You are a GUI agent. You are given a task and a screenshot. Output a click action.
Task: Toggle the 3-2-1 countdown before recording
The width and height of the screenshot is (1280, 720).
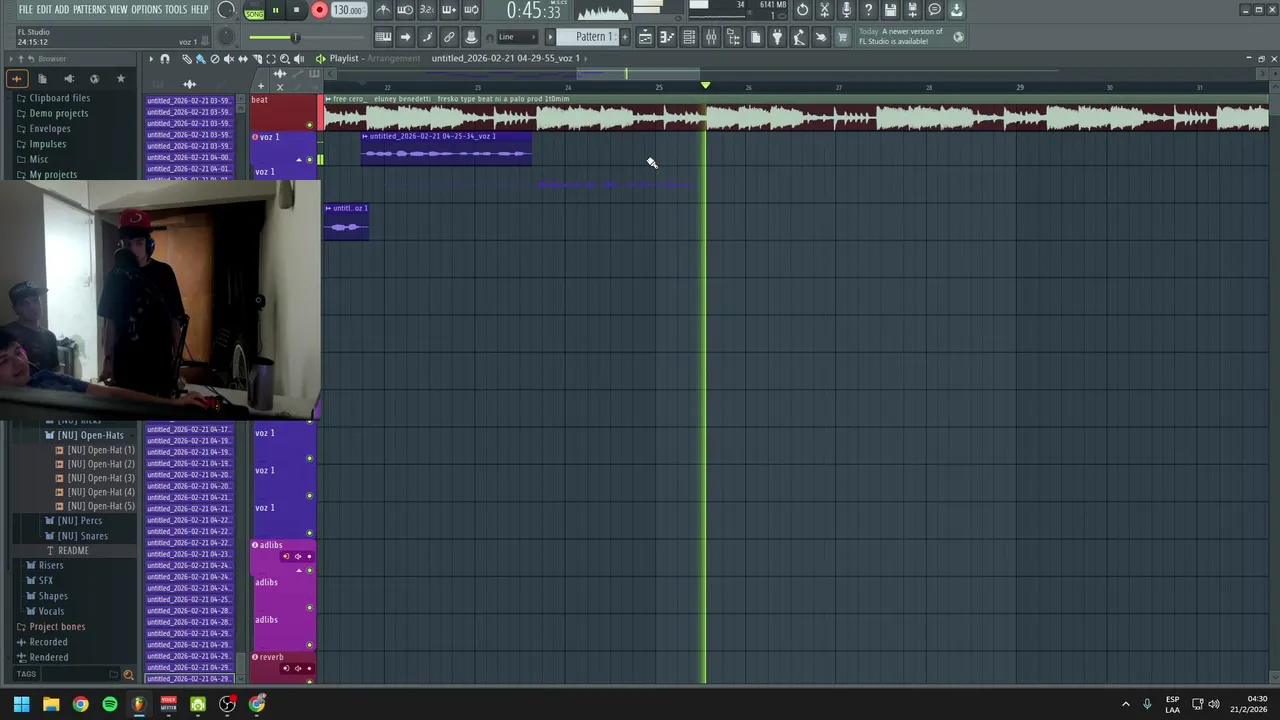tap(427, 10)
